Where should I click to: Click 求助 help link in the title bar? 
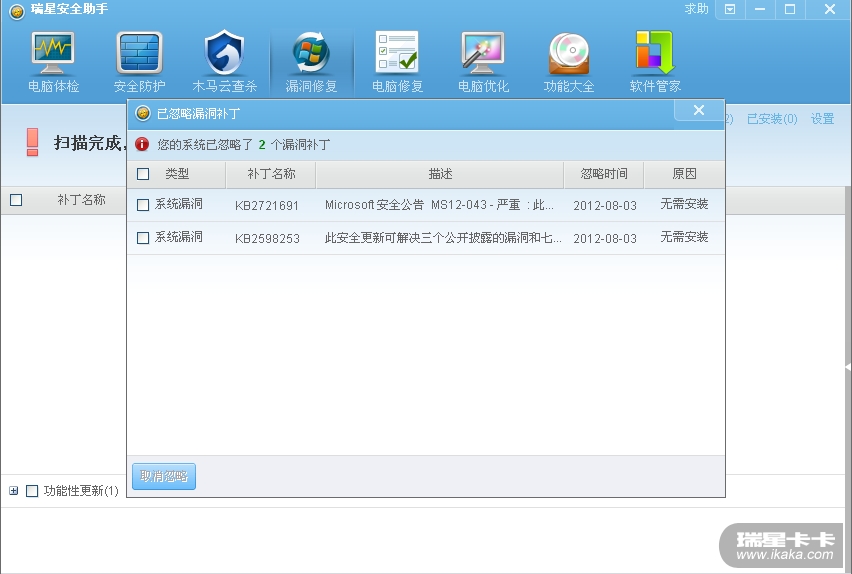[x=696, y=9]
